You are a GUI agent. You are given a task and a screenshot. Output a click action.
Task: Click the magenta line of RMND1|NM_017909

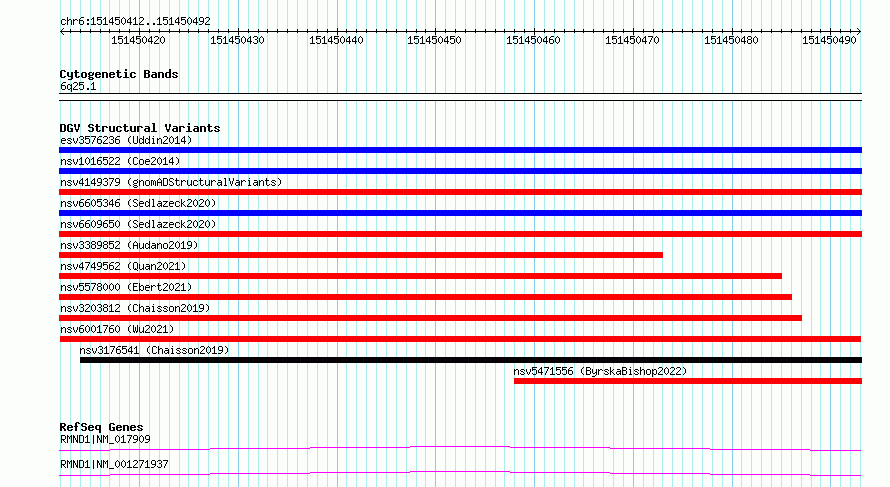click(460, 449)
